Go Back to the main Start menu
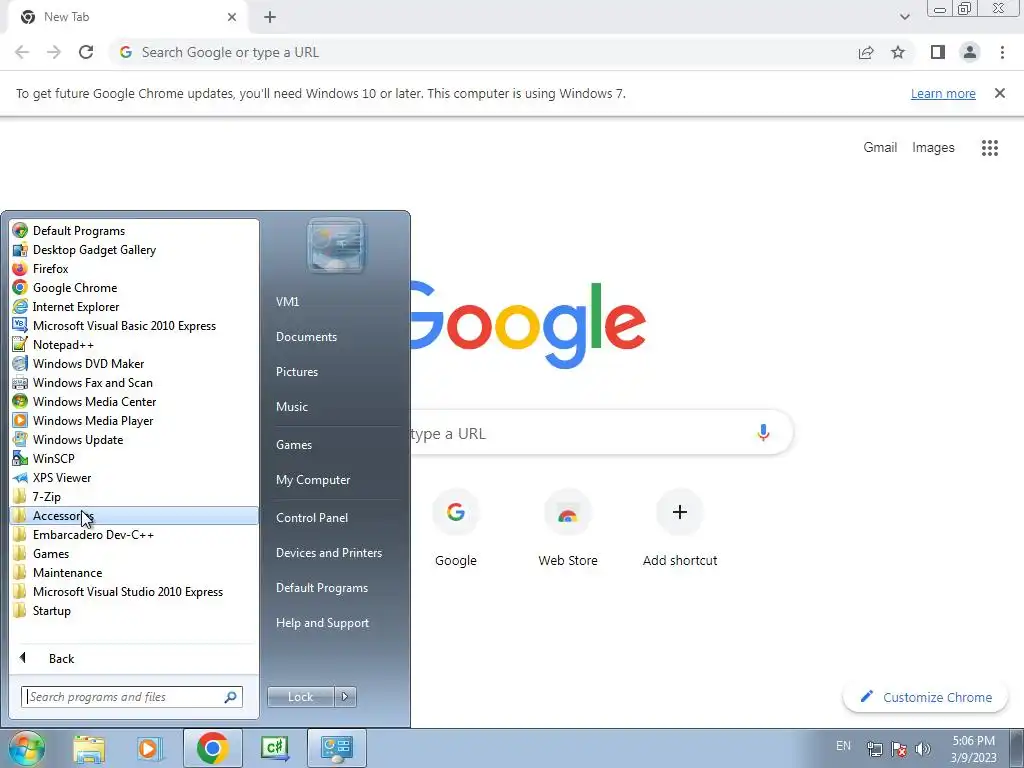The image size is (1024, 768). [134, 658]
